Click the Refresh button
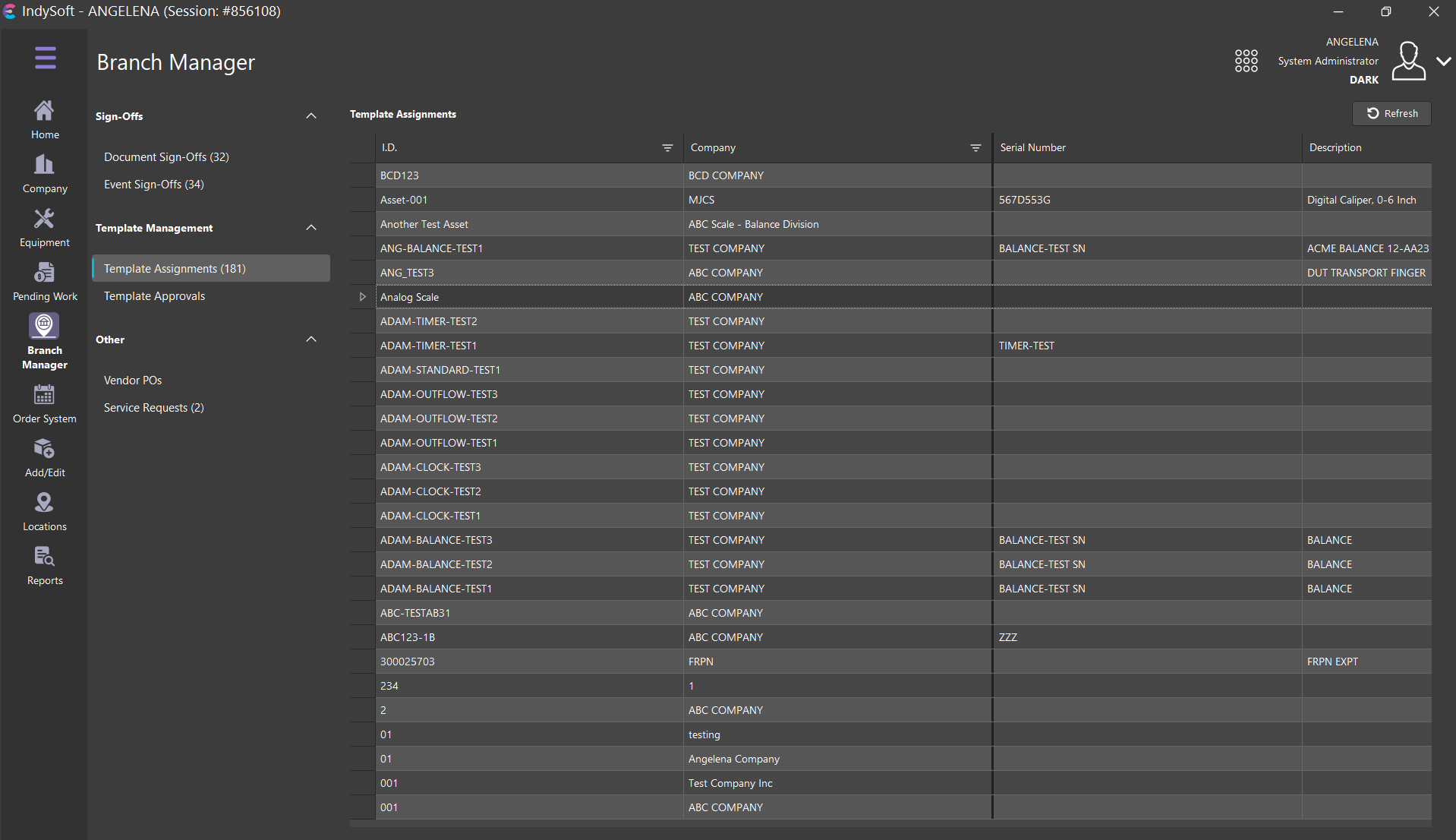The width and height of the screenshot is (1456, 840). [x=1391, y=114]
